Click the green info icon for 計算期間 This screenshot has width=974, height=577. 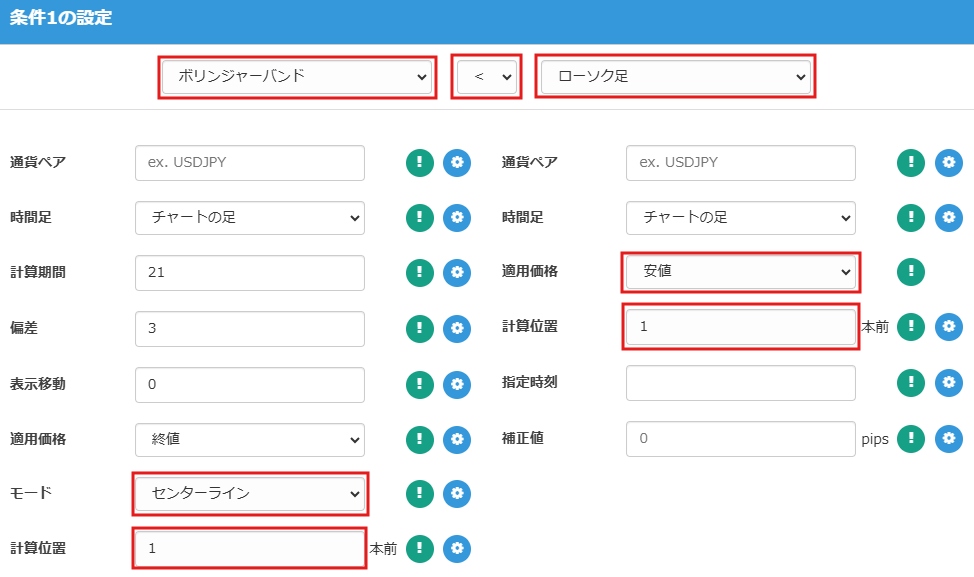[419, 272]
